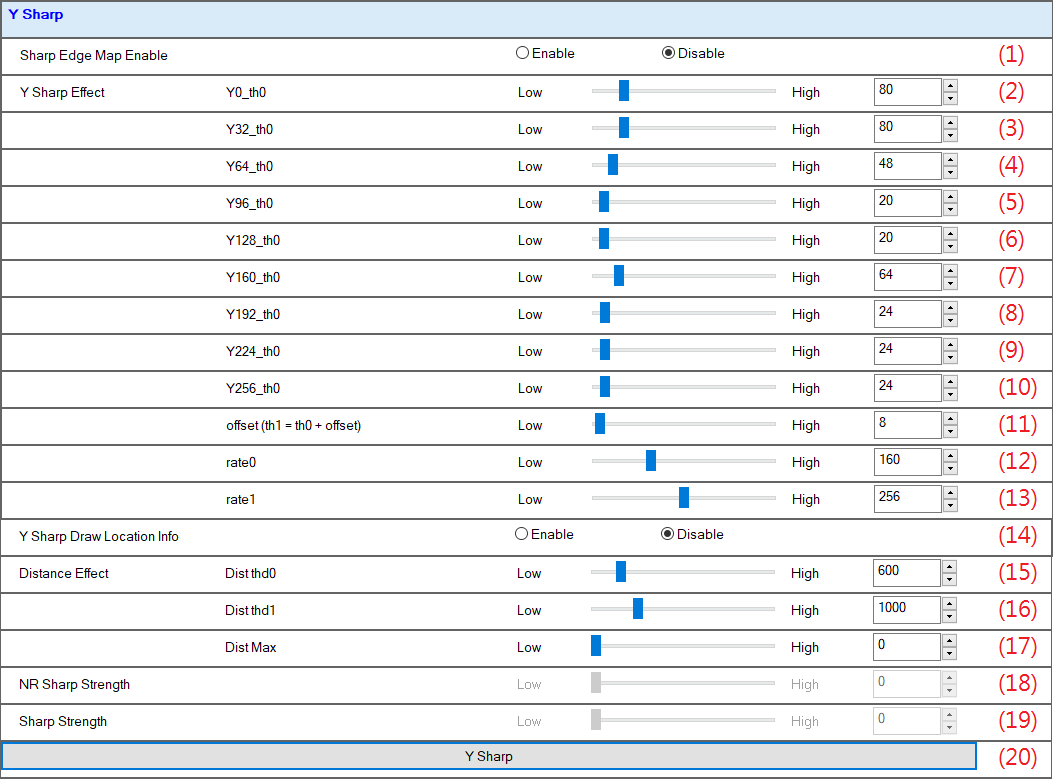
Task: Focus the Y256_th0 value text box
Action: [907, 388]
